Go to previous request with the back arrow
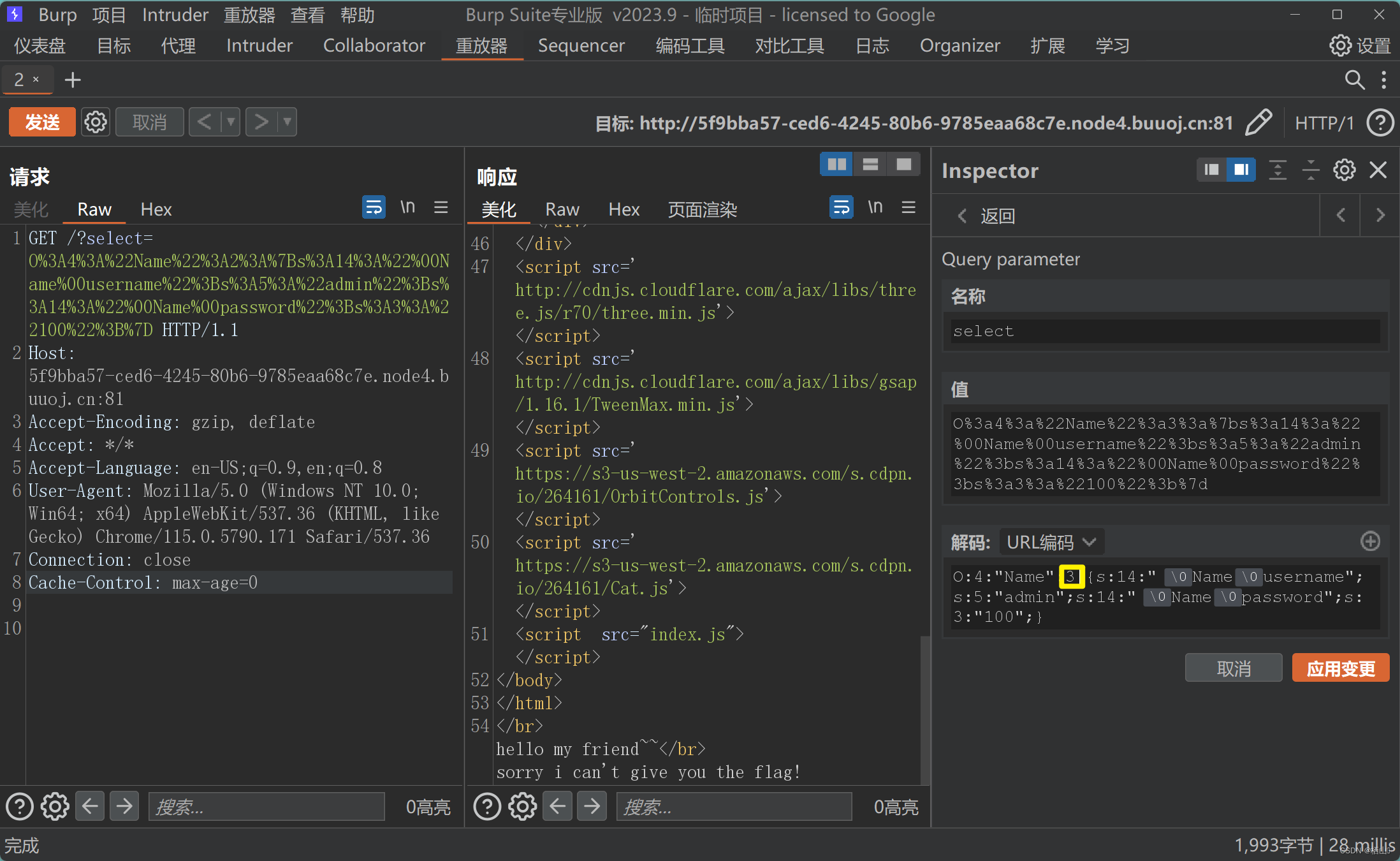This screenshot has width=1400, height=861. coord(205,122)
